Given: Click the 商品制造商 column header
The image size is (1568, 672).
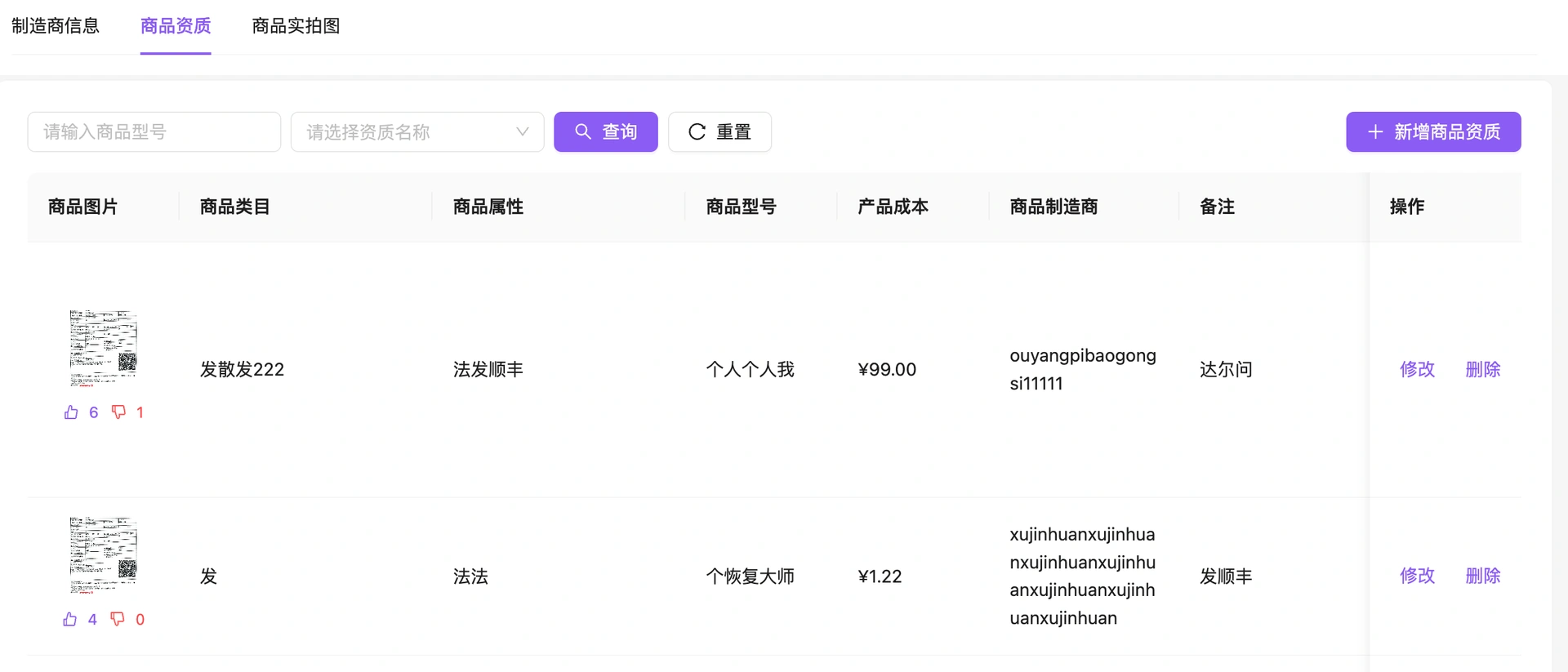Looking at the screenshot, I should pyautogui.click(x=1053, y=207).
